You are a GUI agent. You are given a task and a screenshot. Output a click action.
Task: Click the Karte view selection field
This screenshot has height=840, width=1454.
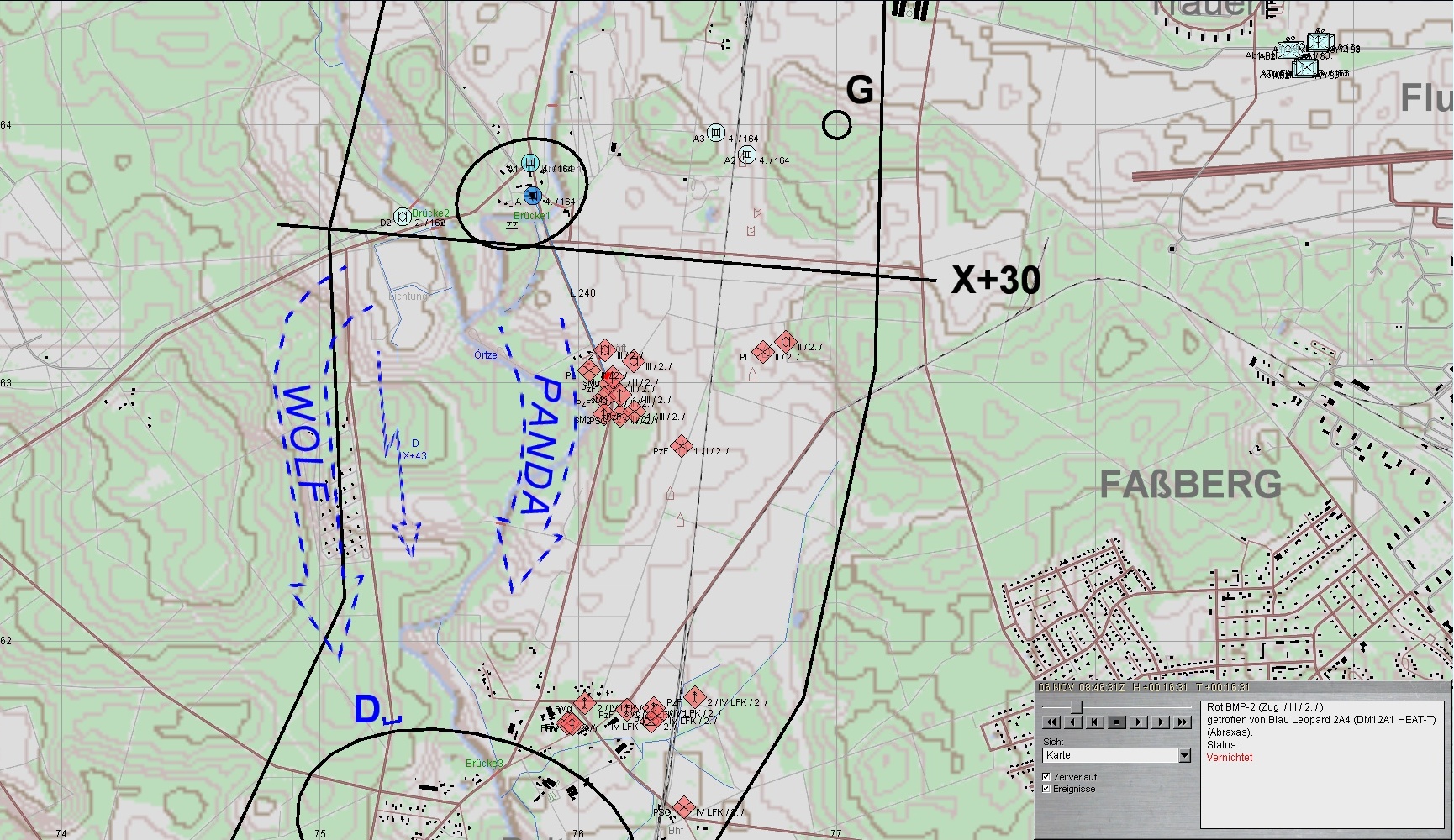click(x=1109, y=756)
